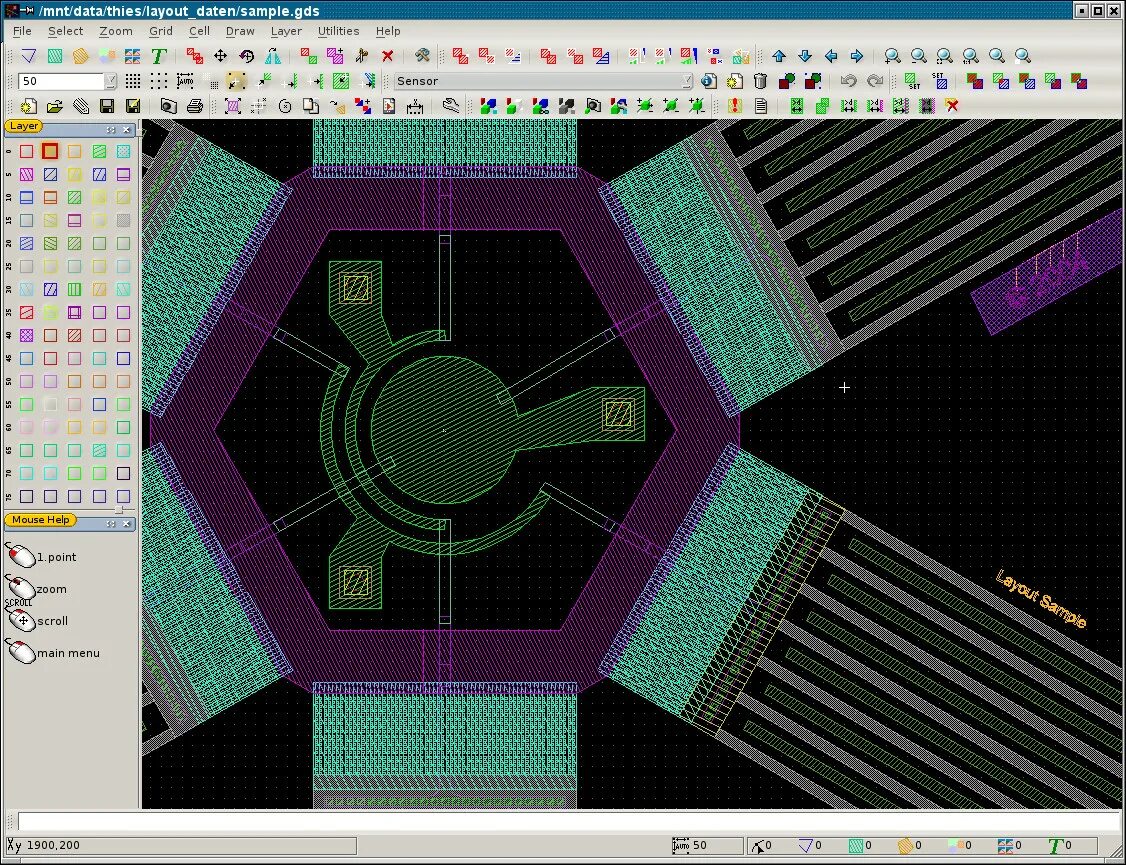Click the blue left arrow scroll icon
Image resolution: width=1126 pixels, height=865 pixels.
[831, 56]
